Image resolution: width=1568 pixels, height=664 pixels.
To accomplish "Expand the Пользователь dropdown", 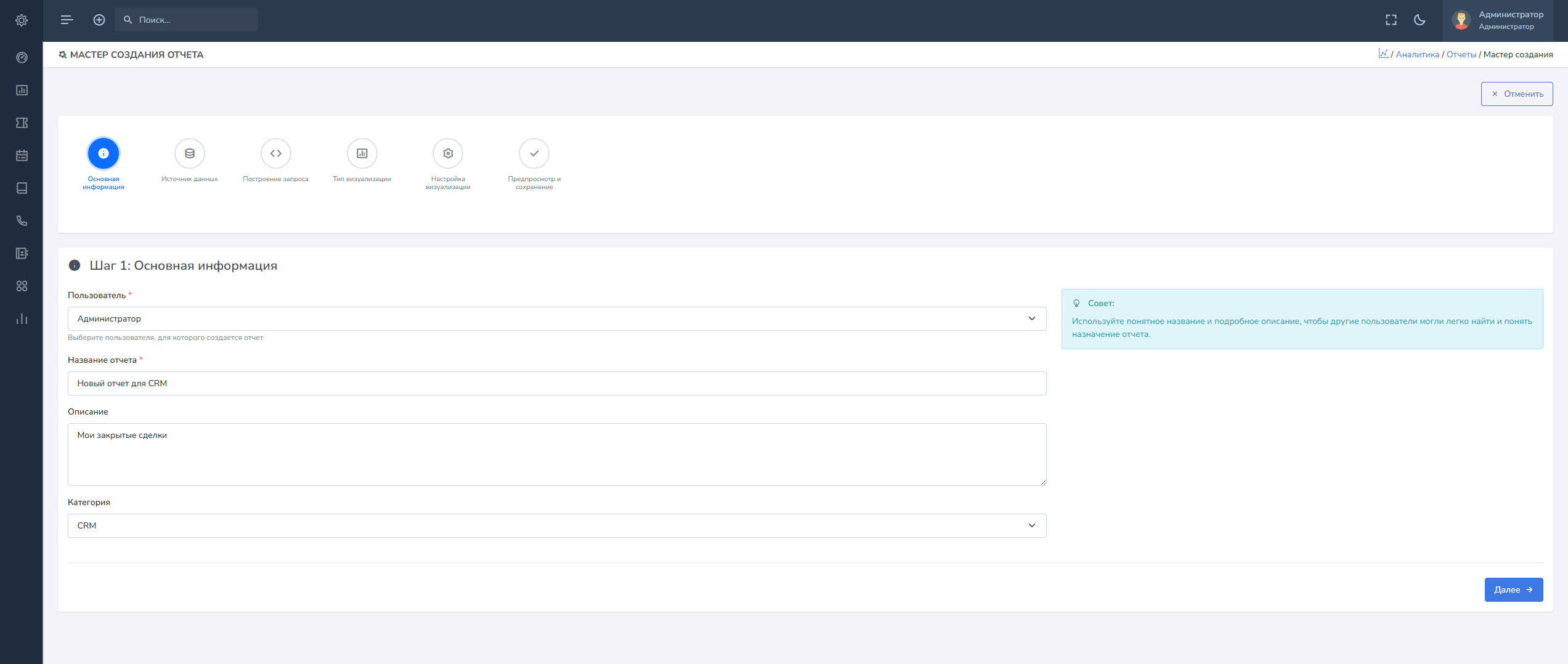I will click(556, 318).
